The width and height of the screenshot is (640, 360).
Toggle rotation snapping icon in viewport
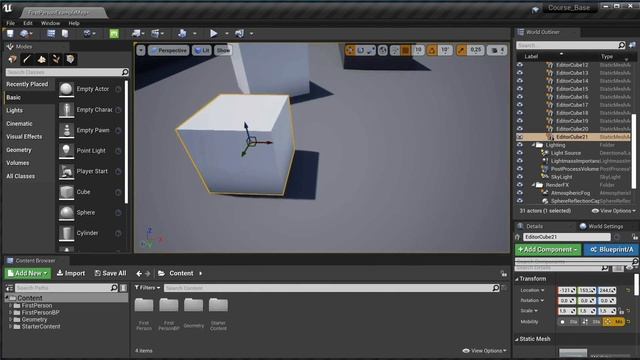tap(432, 50)
